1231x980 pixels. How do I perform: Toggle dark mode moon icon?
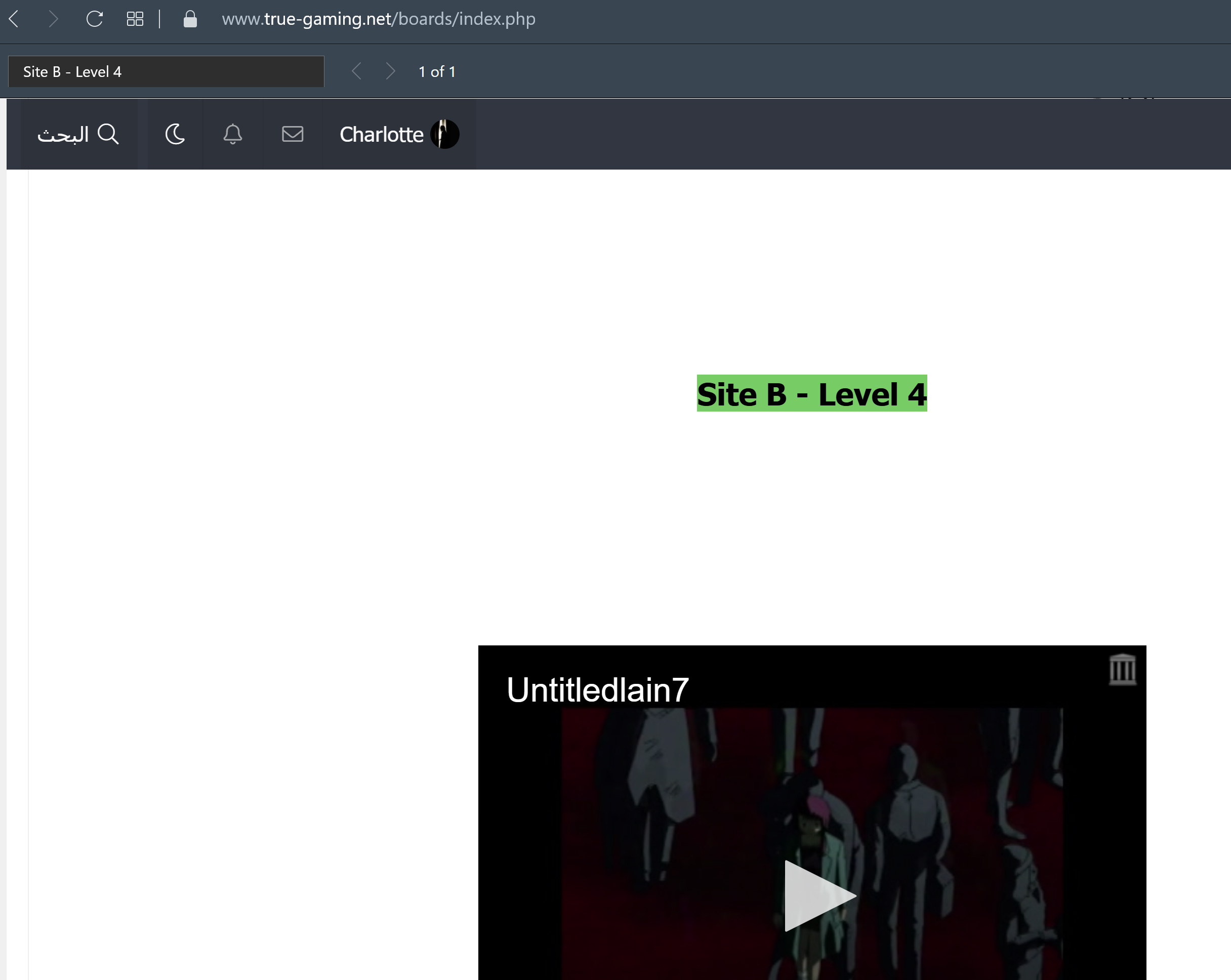[x=175, y=135]
